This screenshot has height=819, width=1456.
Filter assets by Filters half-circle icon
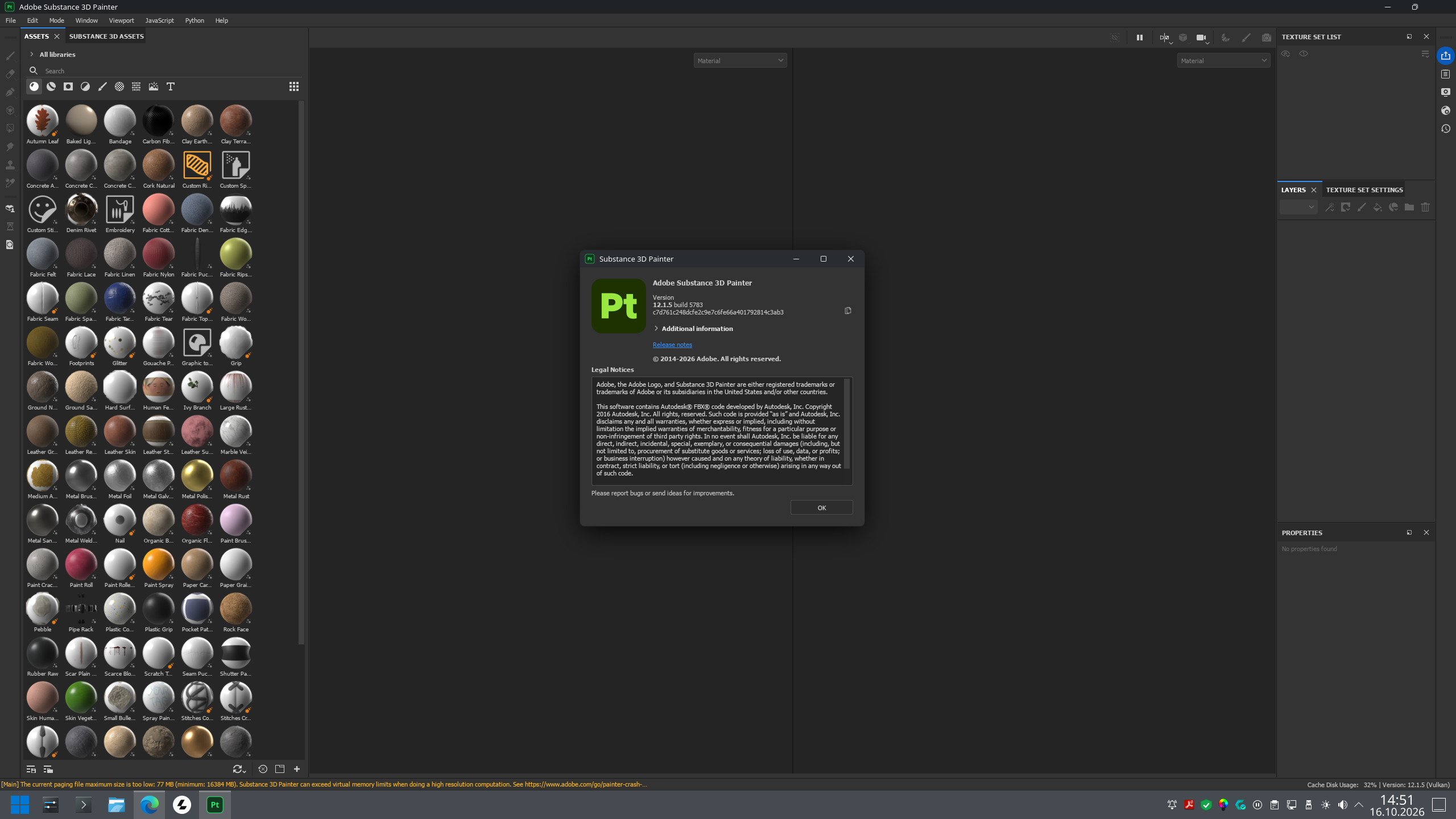tap(85, 86)
